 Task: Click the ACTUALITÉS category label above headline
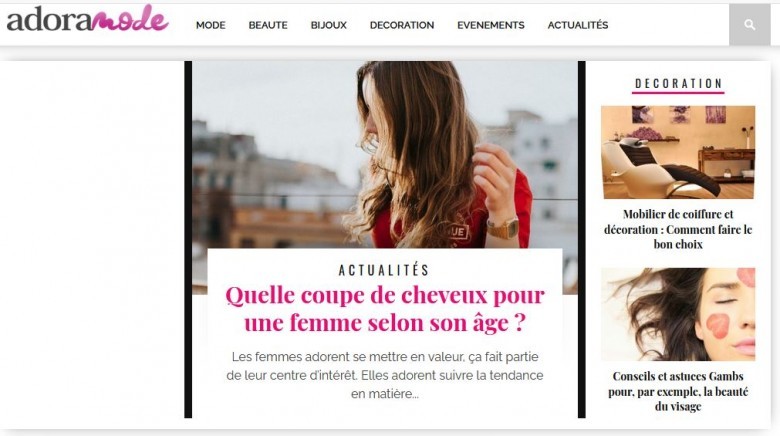pyautogui.click(x=384, y=270)
